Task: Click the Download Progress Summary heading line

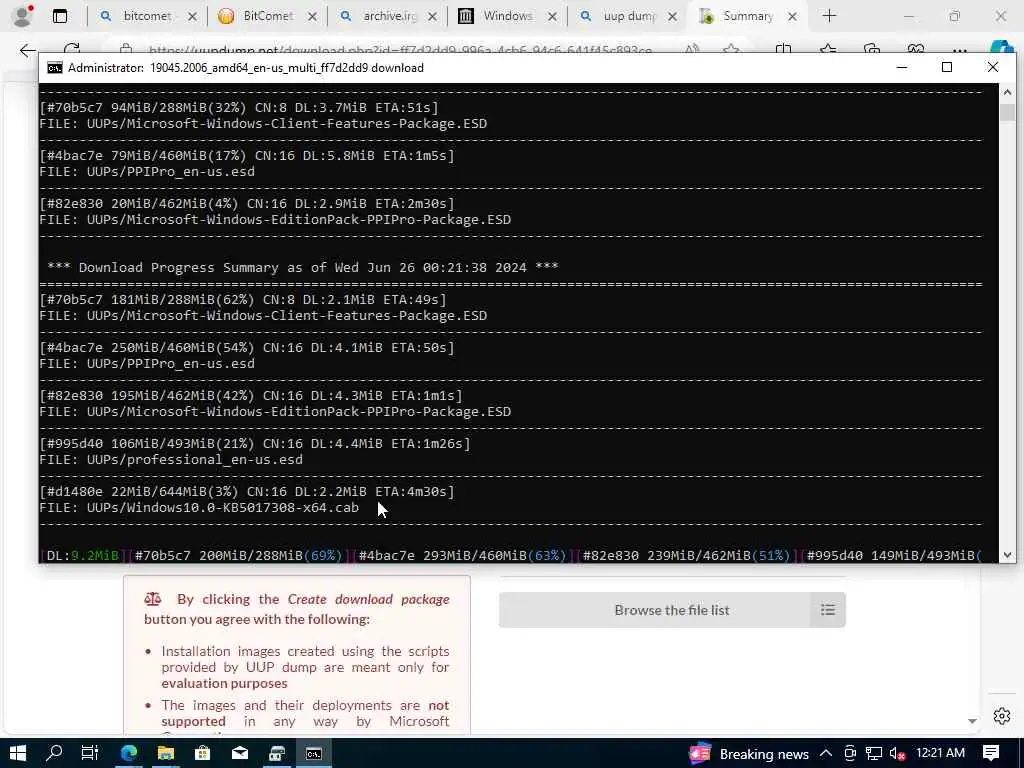Action: [x=302, y=267]
